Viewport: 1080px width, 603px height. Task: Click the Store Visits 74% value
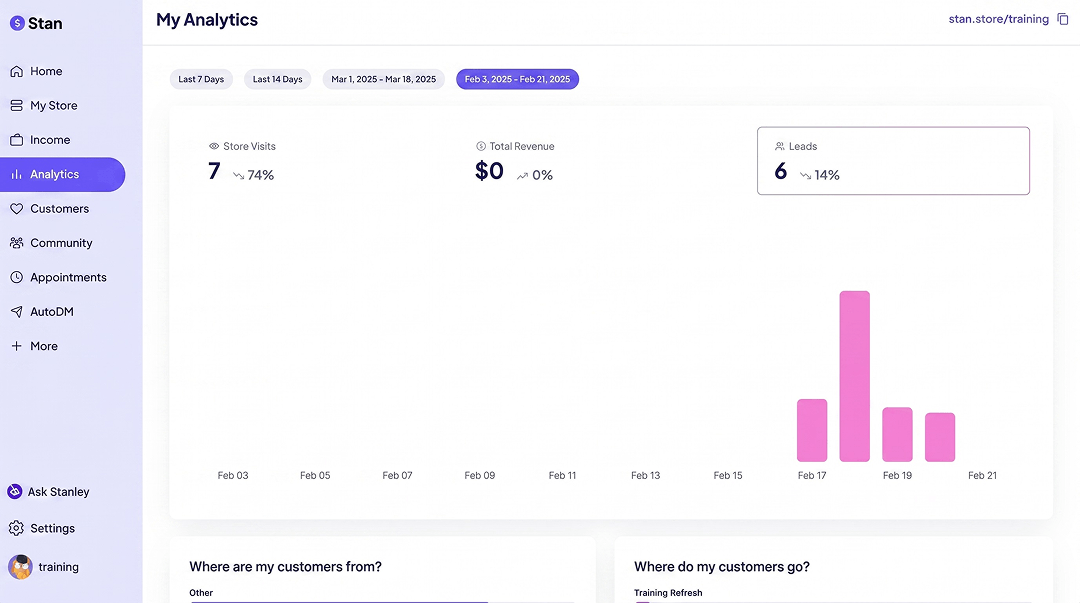pos(260,175)
